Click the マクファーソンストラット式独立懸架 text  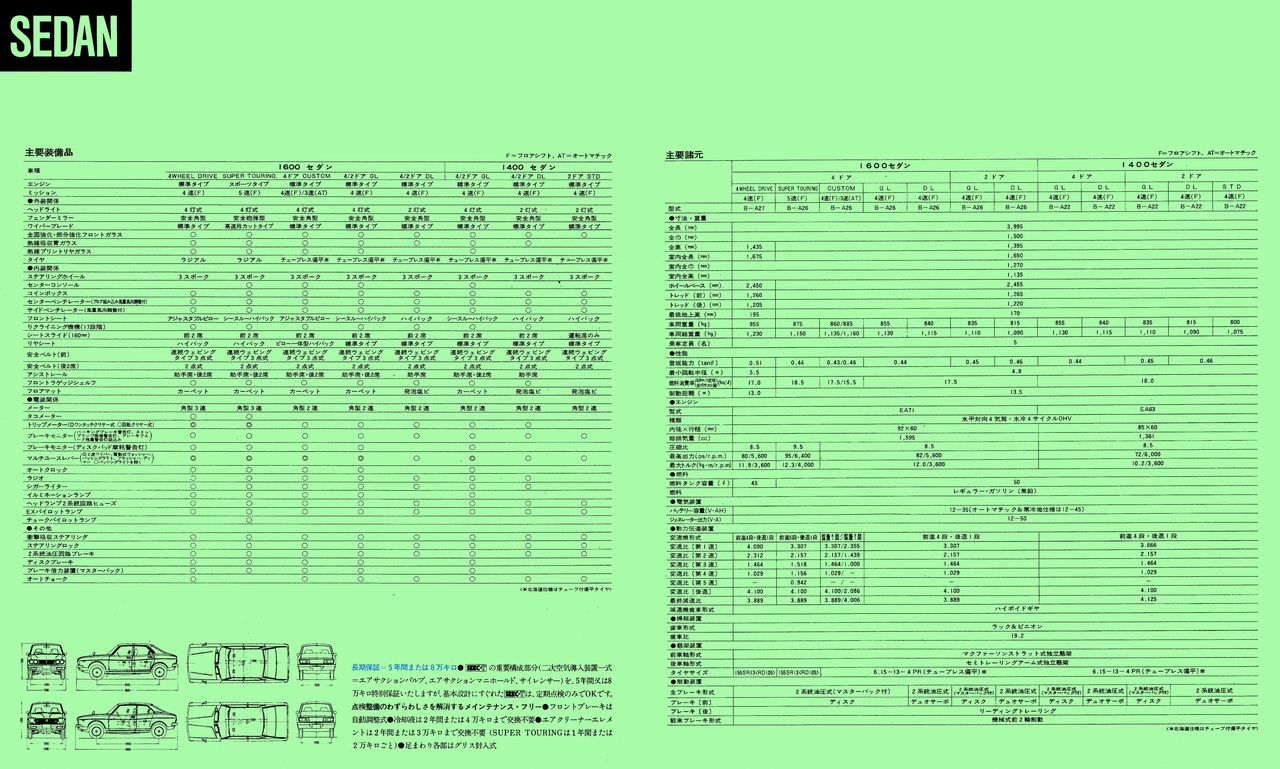click(1016, 654)
